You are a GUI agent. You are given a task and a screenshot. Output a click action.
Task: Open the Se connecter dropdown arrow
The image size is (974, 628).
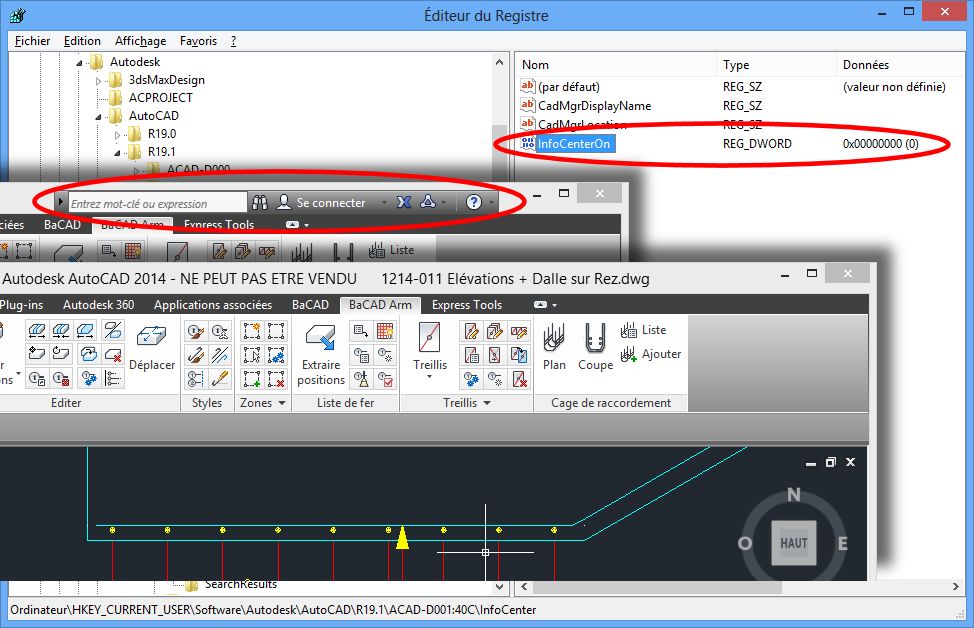pyautogui.click(x=384, y=203)
